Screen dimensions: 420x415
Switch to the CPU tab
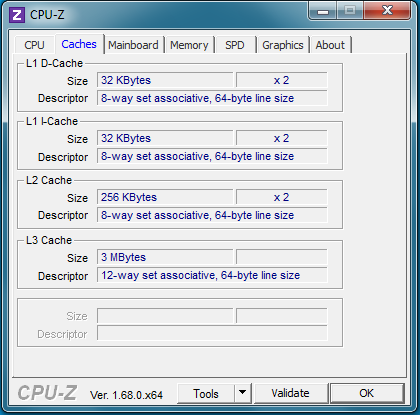pyautogui.click(x=34, y=45)
